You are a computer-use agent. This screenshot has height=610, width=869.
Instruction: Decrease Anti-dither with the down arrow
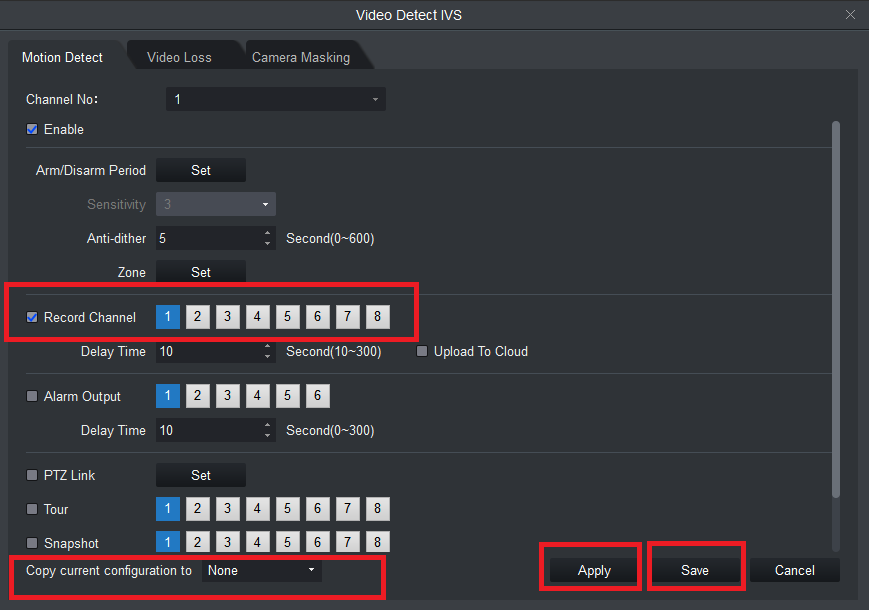tap(268, 244)
